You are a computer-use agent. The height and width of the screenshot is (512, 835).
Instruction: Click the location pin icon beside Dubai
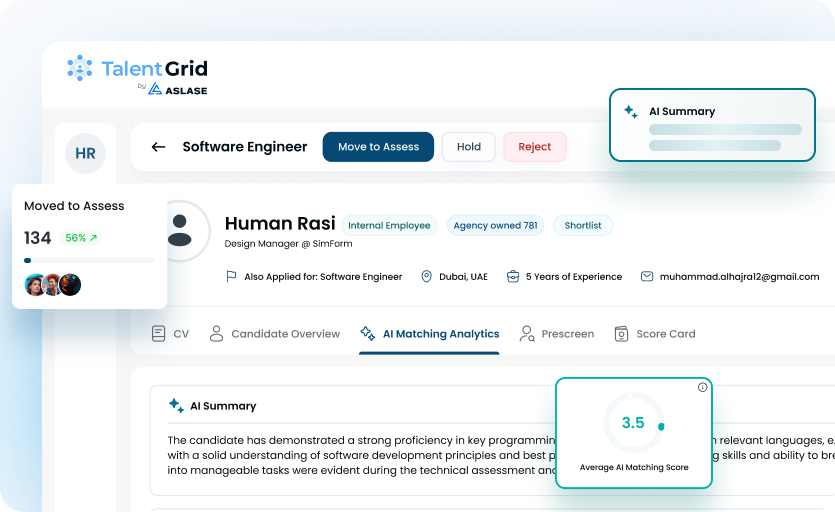pos(426,277)
